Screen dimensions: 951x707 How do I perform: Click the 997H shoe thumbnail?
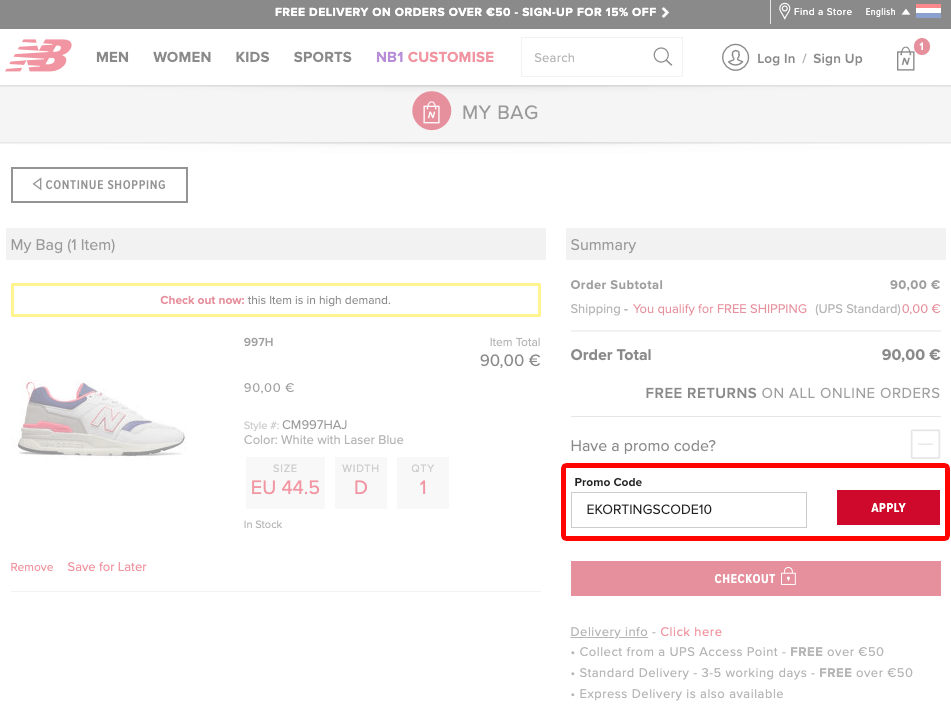[x=101, y=418]
